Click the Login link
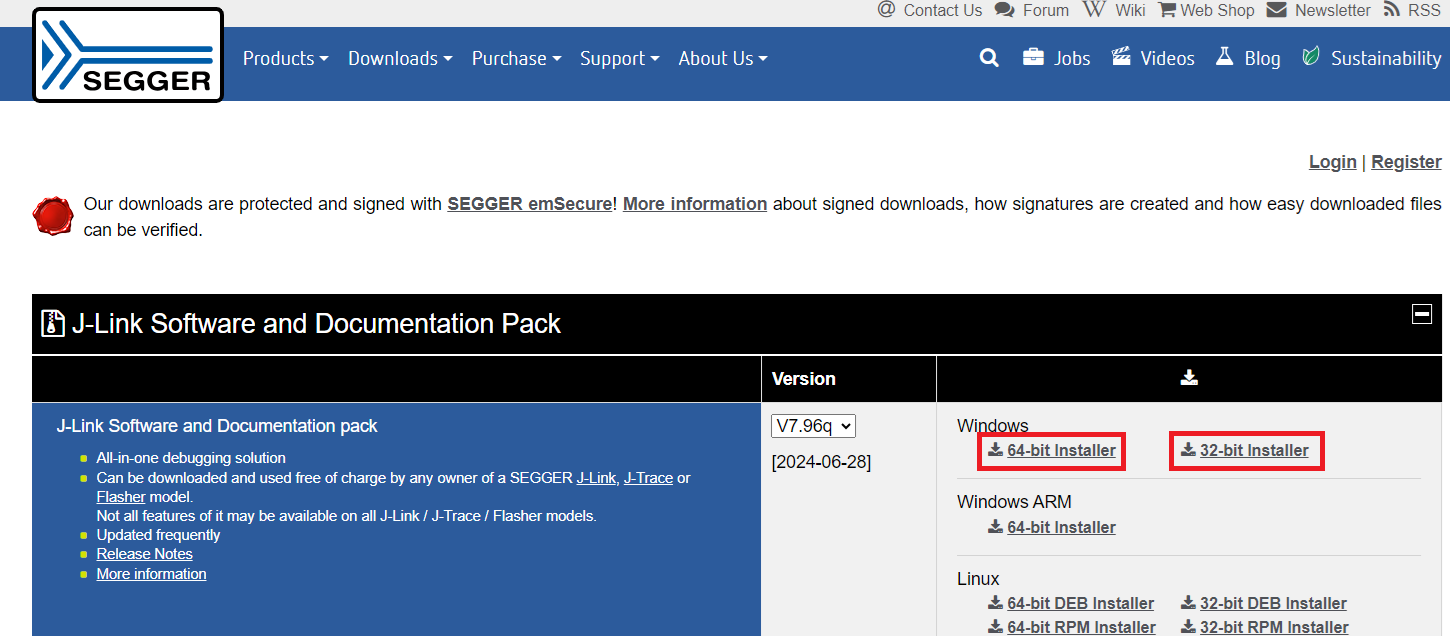This screenshot has width=1450, height=636. (x=1332, y=162)
